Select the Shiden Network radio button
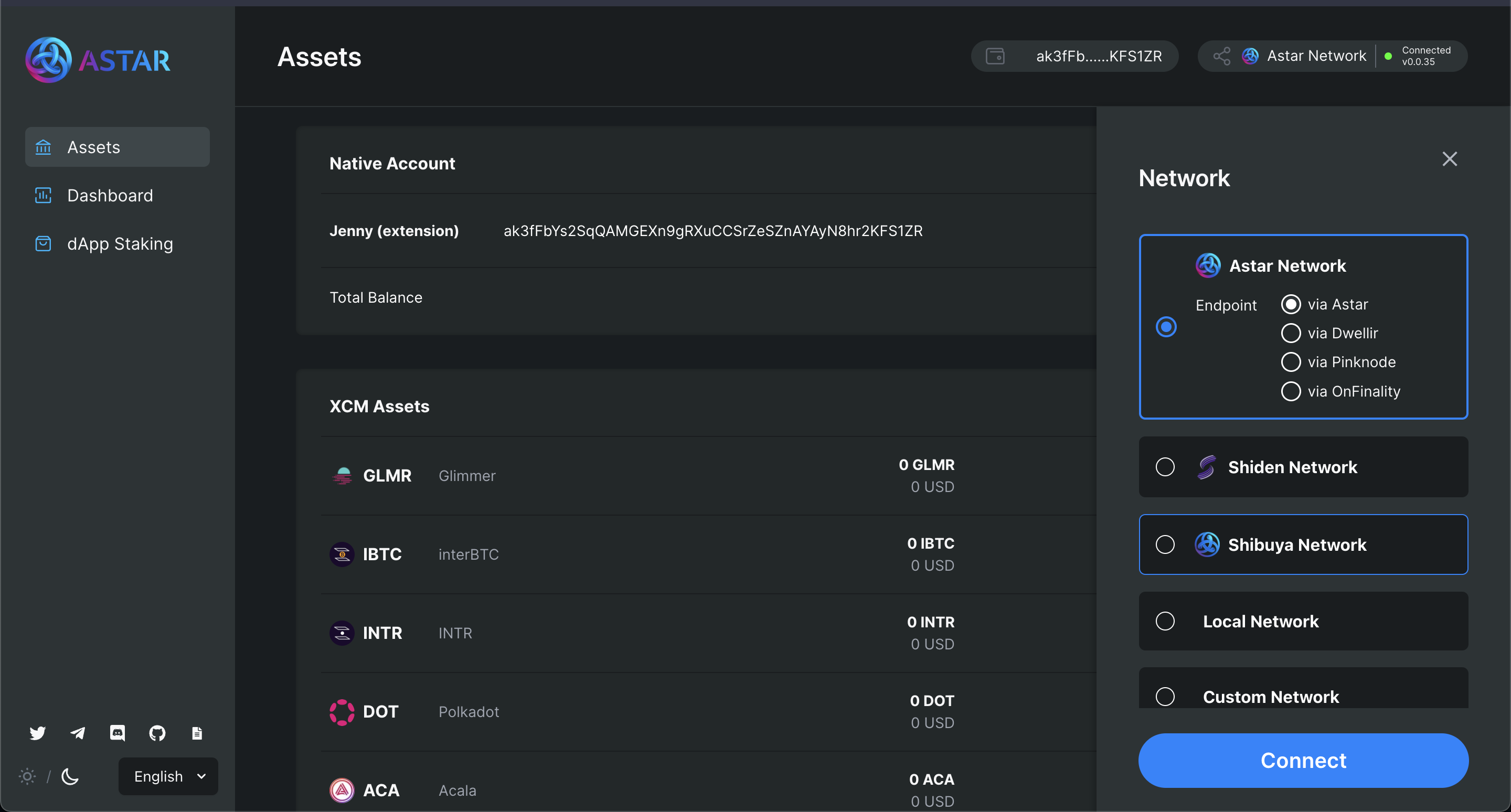This screenshot has width=1511, height=812. [1165, 467]
